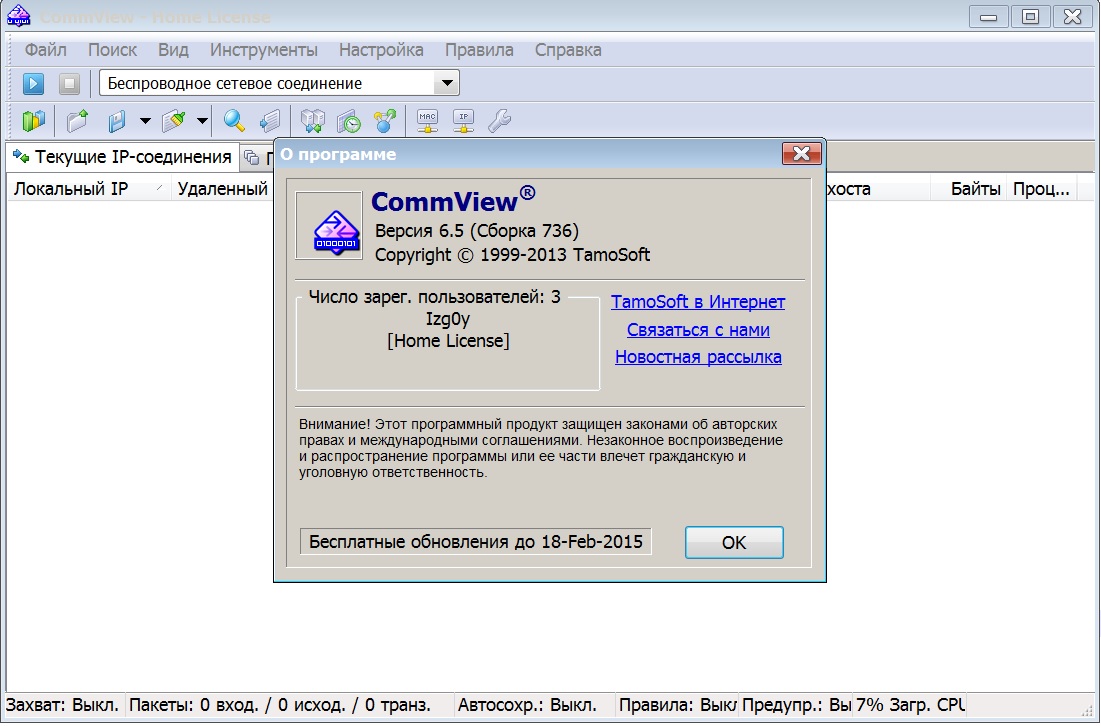Screen dimensions: 1101x726
Task: Click the Пакеты status bar entry
Action: click(290, 705)
